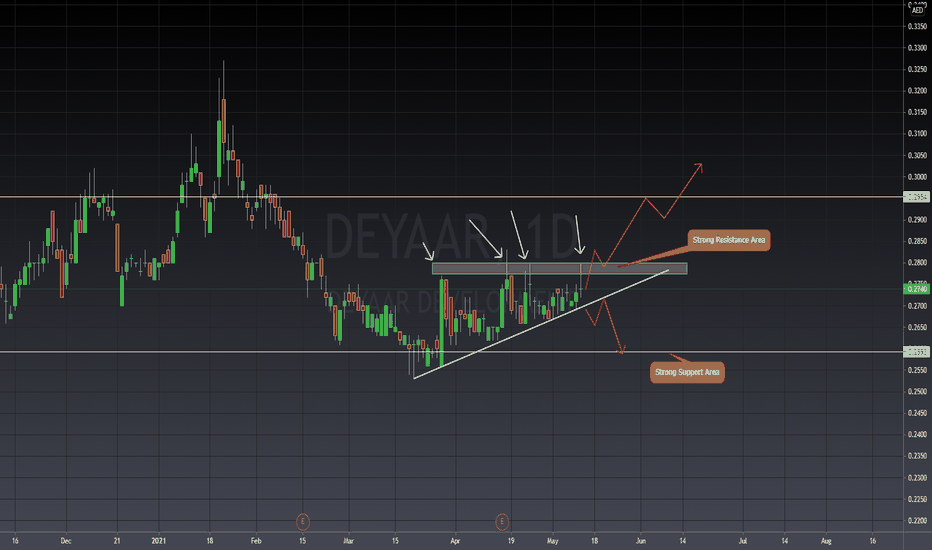
Task: Select the 0.2593 horizontal line price label
Action: pos(917,352)
